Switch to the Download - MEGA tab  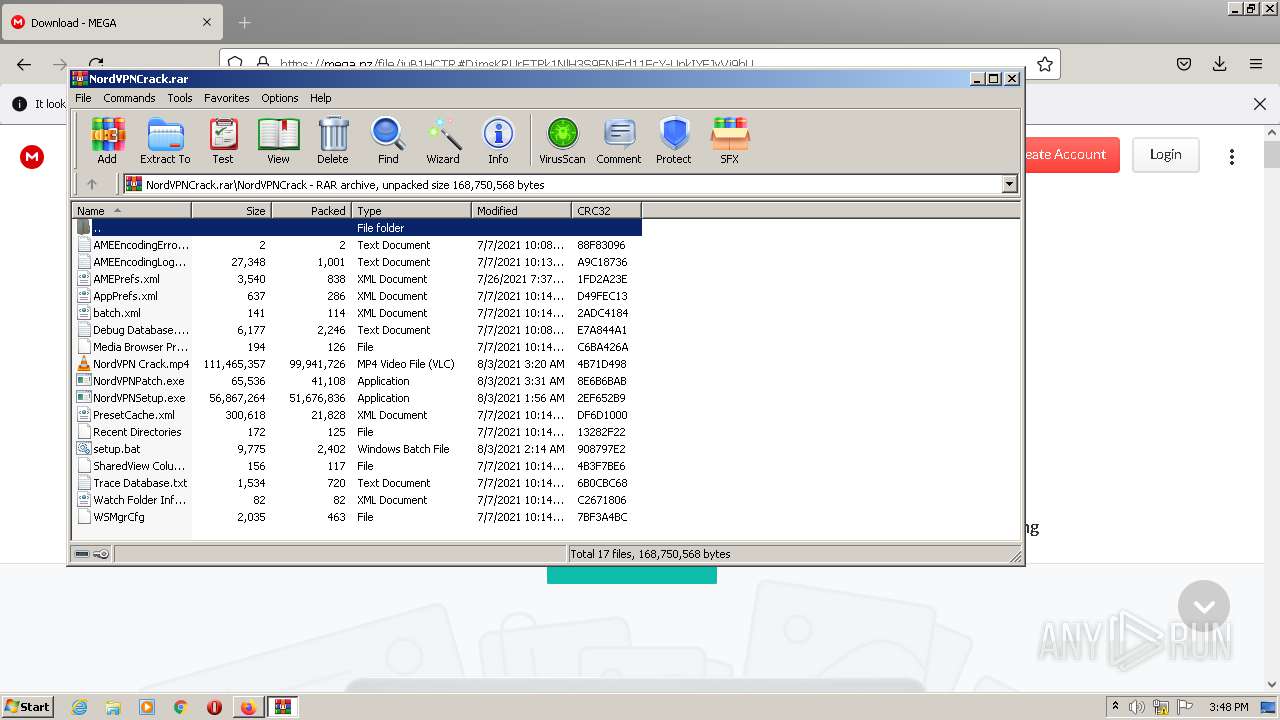(x=110, y=22)
